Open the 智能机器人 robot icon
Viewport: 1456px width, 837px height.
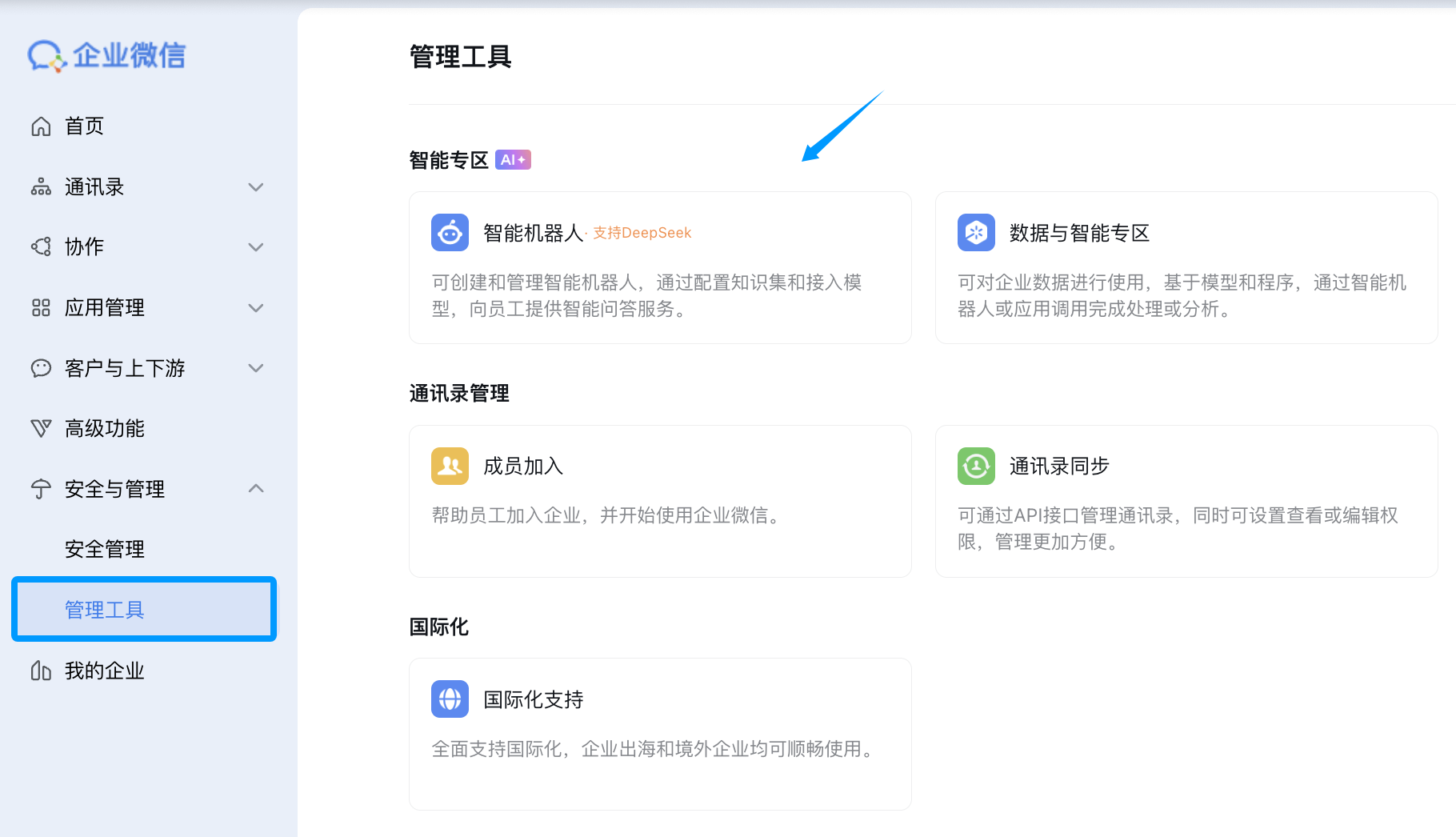449,232
